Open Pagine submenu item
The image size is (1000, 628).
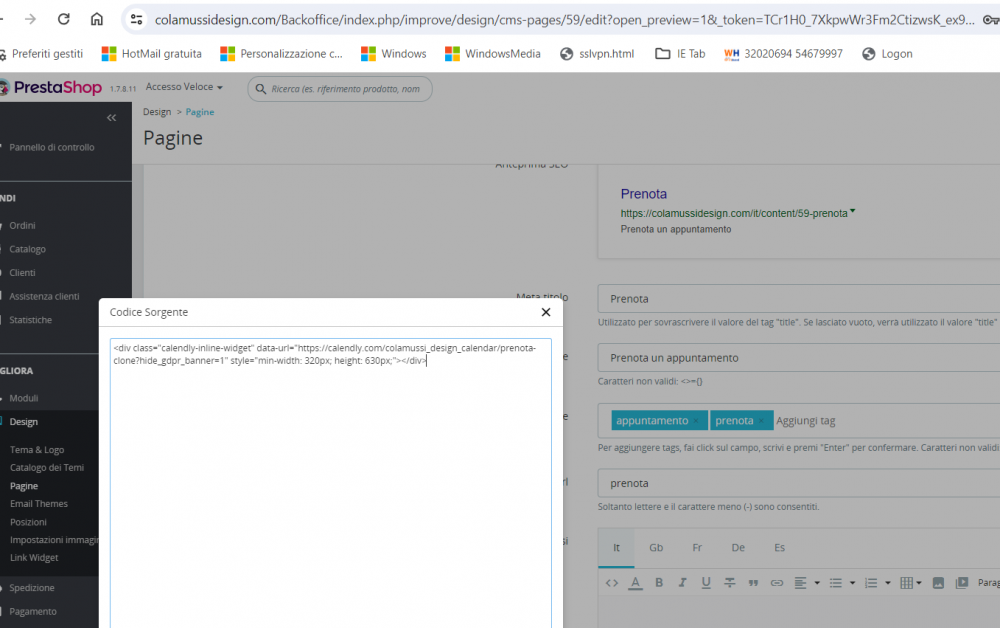pyautogui.click(x=24, y=486)
